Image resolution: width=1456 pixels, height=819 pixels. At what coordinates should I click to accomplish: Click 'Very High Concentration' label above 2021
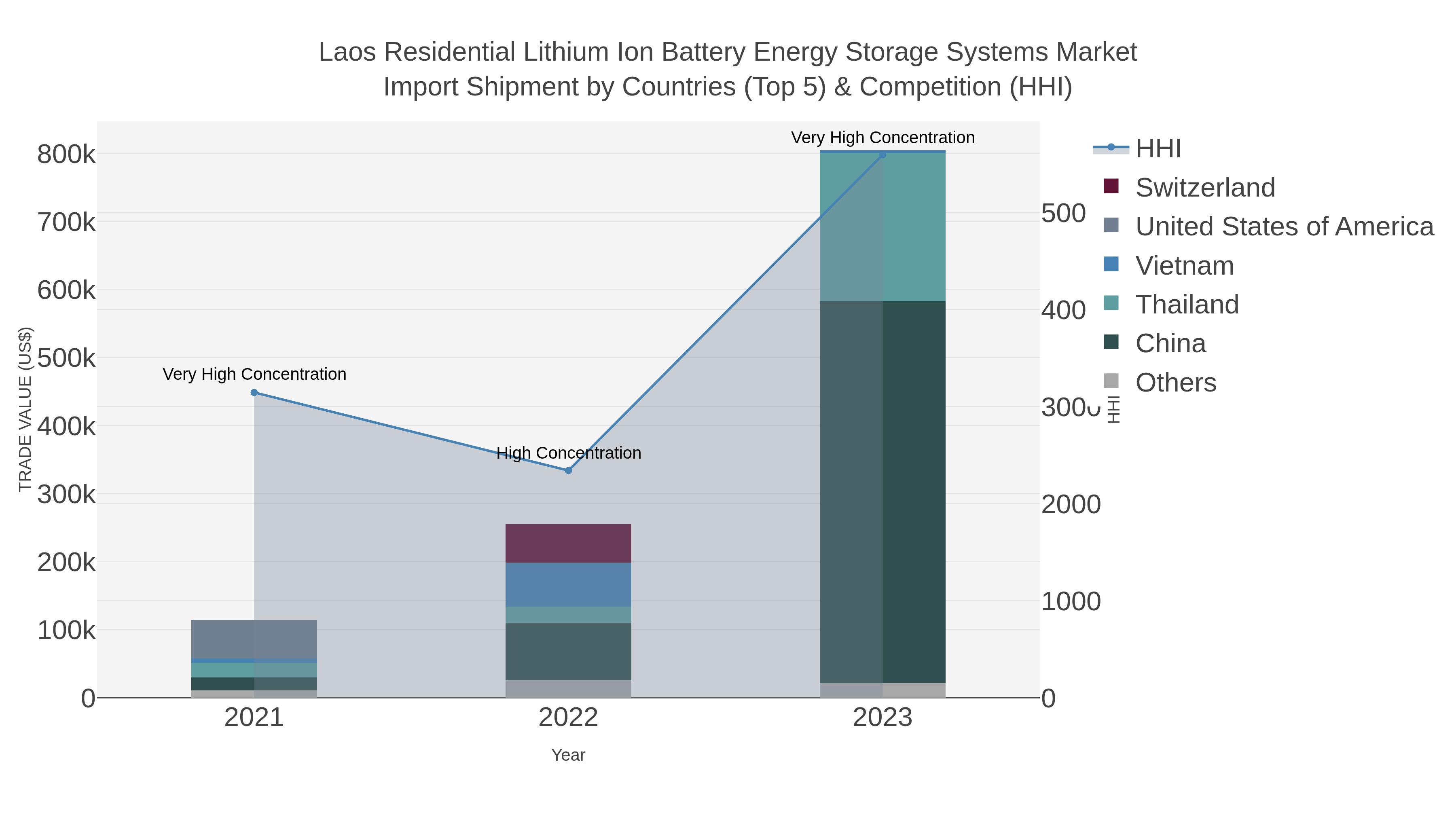[x=254, y=374]
